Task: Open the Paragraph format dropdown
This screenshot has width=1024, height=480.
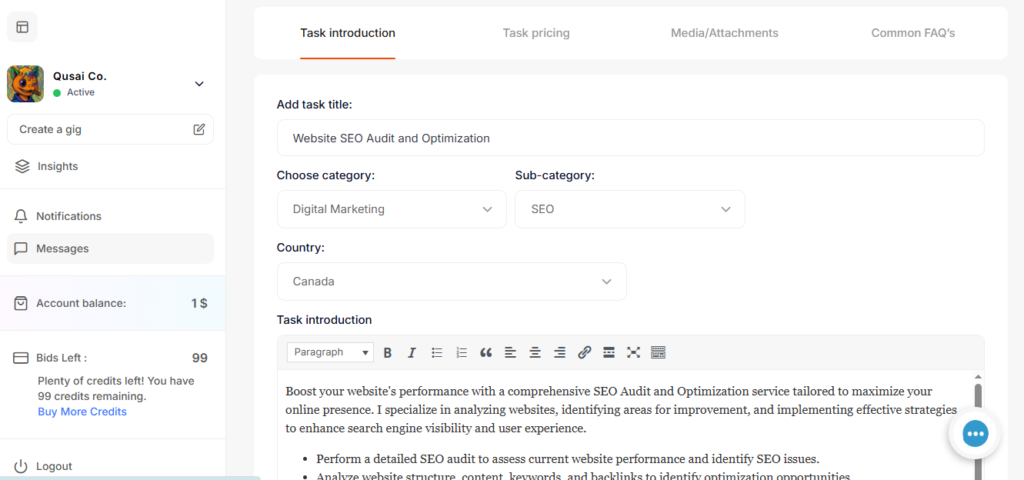Action: (x=330, y=352)
